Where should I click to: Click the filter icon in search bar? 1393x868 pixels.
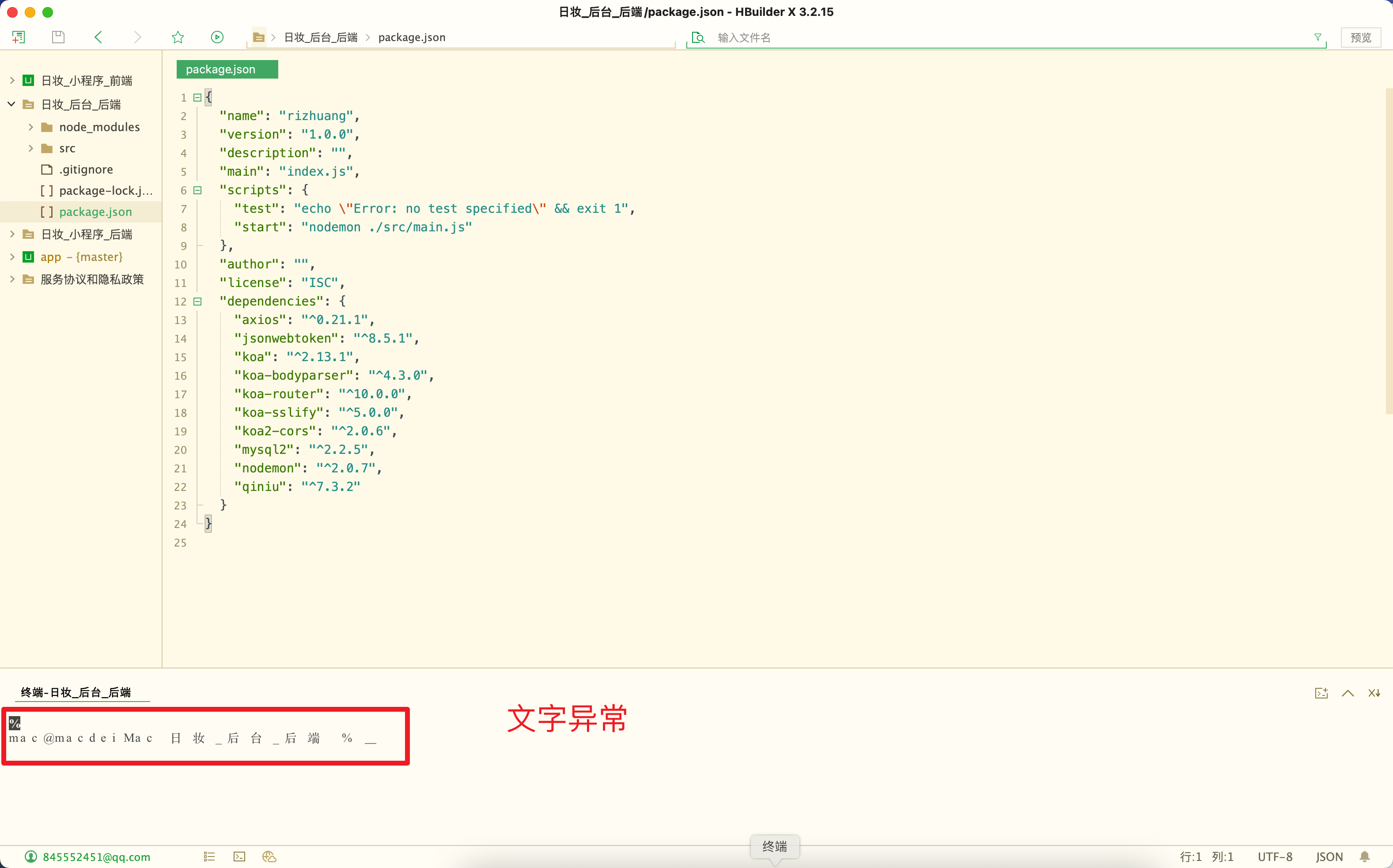pyautogui.click(x=1318, y=38)
